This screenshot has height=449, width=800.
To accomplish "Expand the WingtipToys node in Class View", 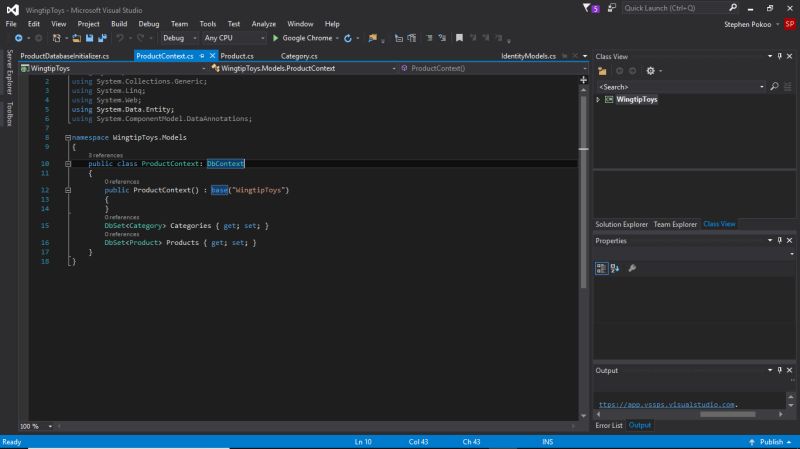I will tap(598, 99).
